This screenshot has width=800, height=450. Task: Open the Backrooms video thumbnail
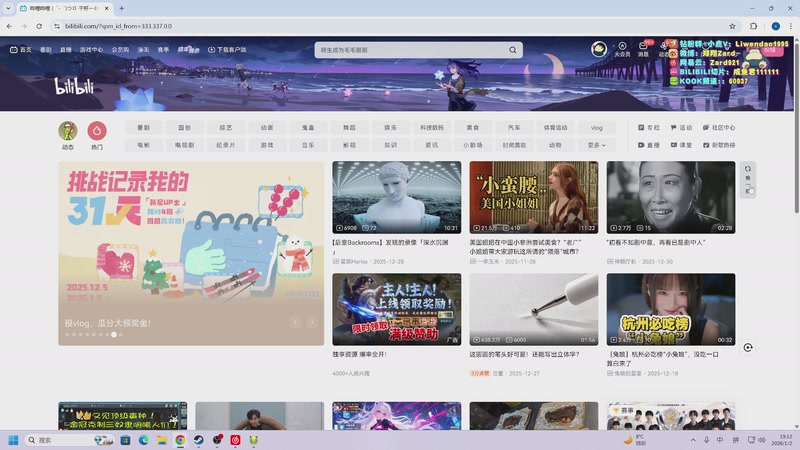click(396, 197)
